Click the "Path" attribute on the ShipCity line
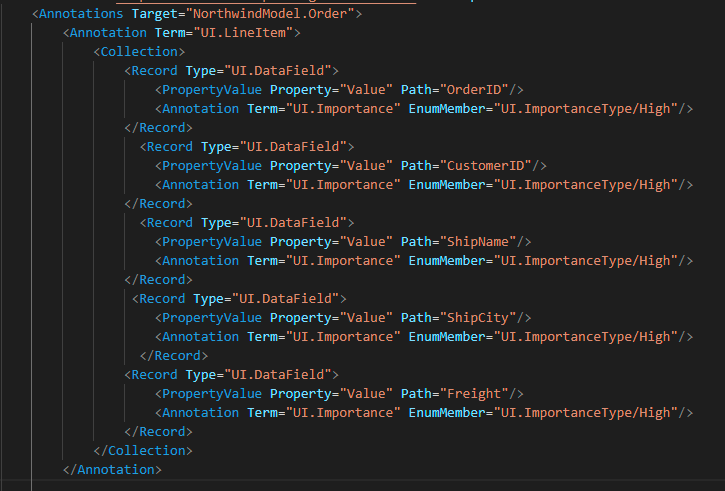The width and height of the screenshot is (725, 491). click(416, 318)
